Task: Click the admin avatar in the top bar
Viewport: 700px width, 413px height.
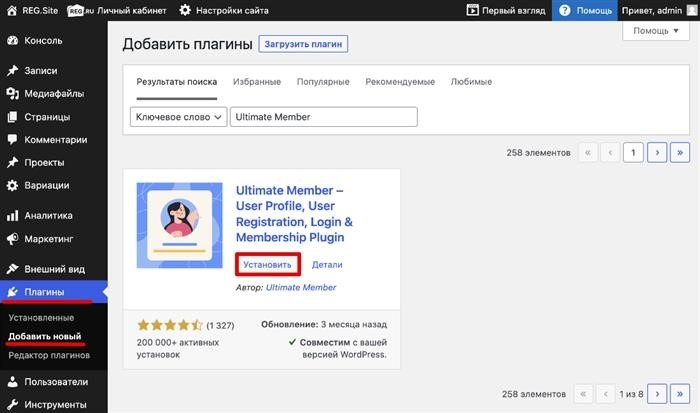Action: [x=692, y=10]
